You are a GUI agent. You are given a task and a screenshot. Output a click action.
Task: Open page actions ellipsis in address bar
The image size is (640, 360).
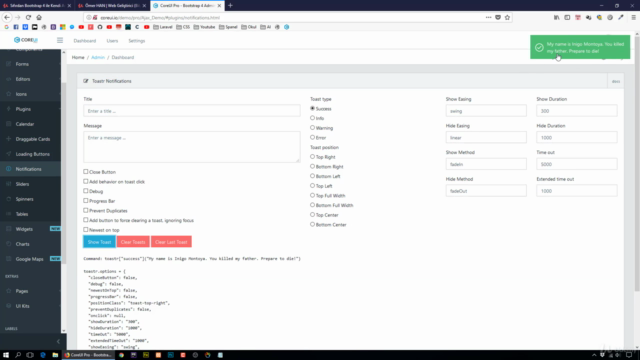[x=489, y=18]
